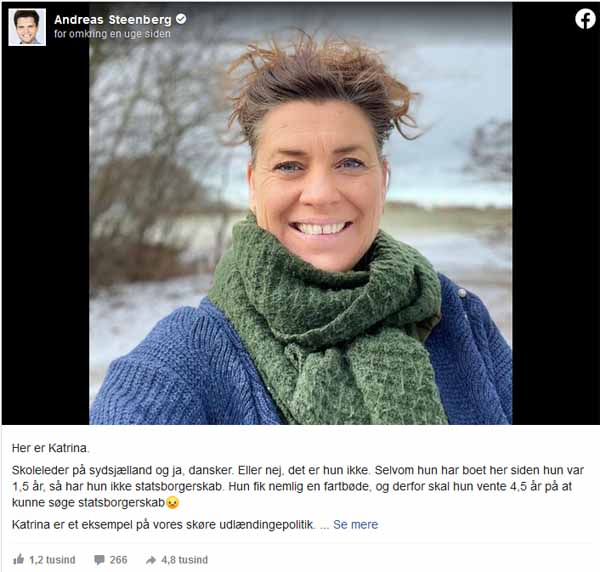Click the sentence 'Katrina er et eksempel'
Image resolution: width=600 pixels, height=572 pixels.
[x=164, y=524]
